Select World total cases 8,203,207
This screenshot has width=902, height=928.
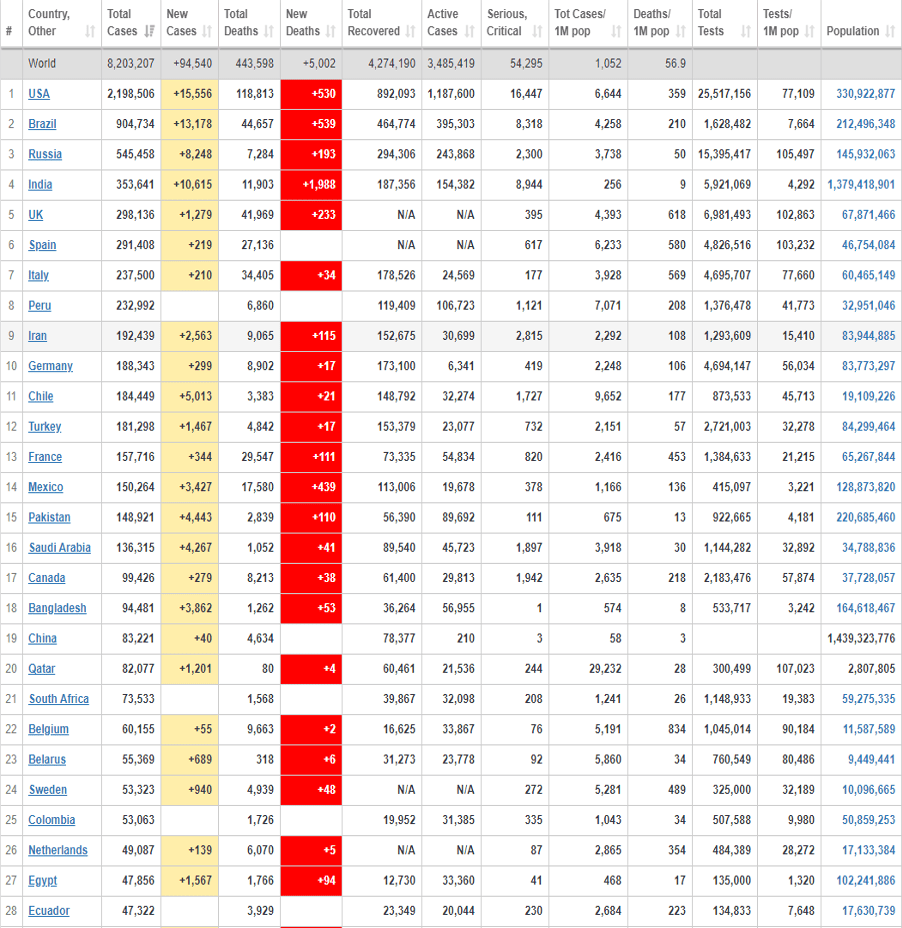point(131,63)
